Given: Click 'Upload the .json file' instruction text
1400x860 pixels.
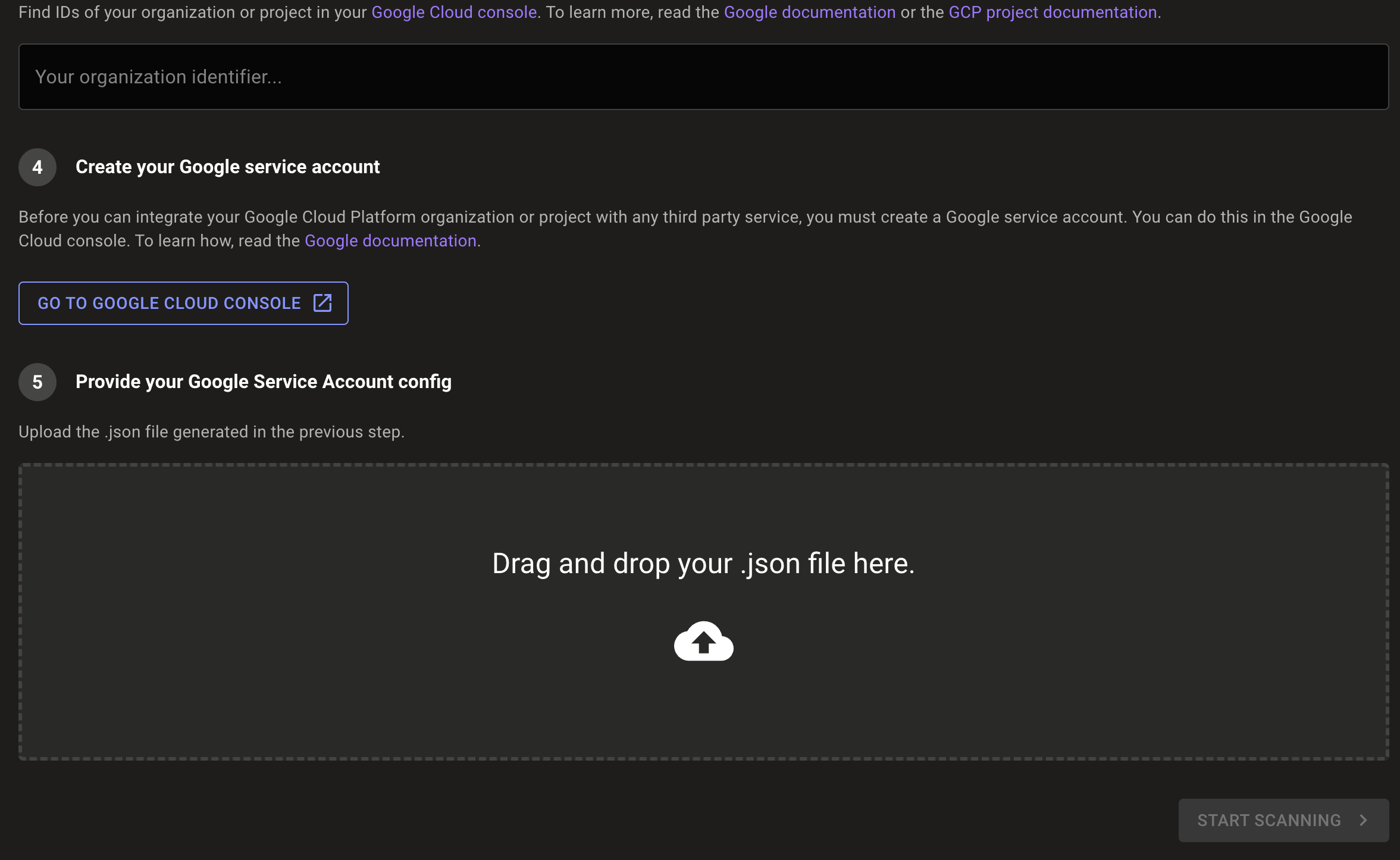Looking at the screenshot, I should point(211,432).
